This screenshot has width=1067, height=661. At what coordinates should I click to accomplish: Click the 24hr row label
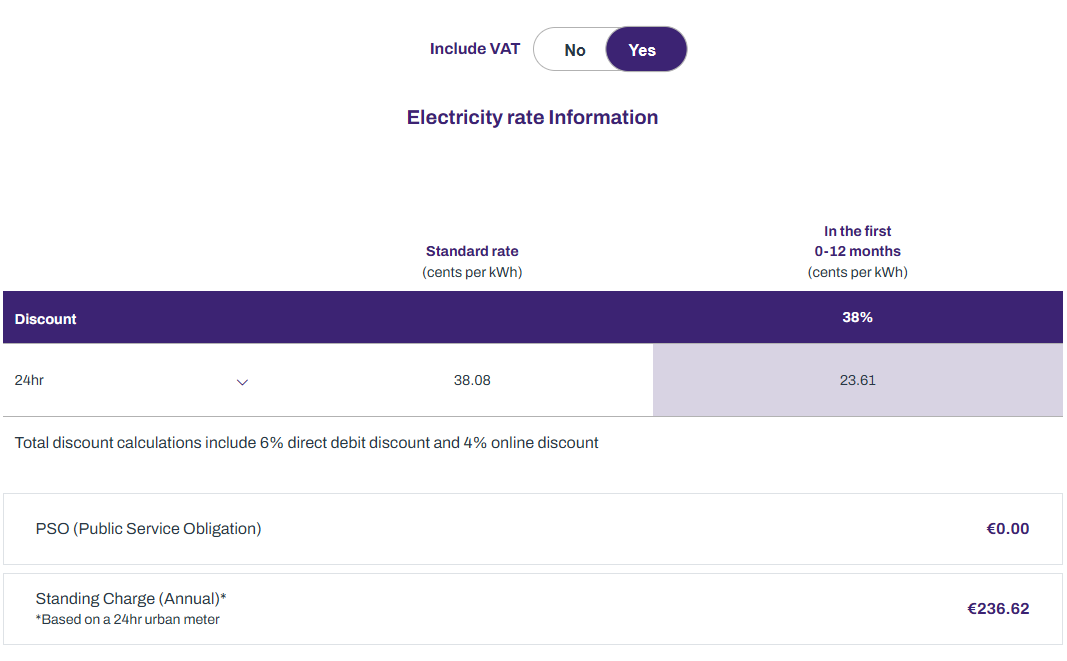coord(30,381)
